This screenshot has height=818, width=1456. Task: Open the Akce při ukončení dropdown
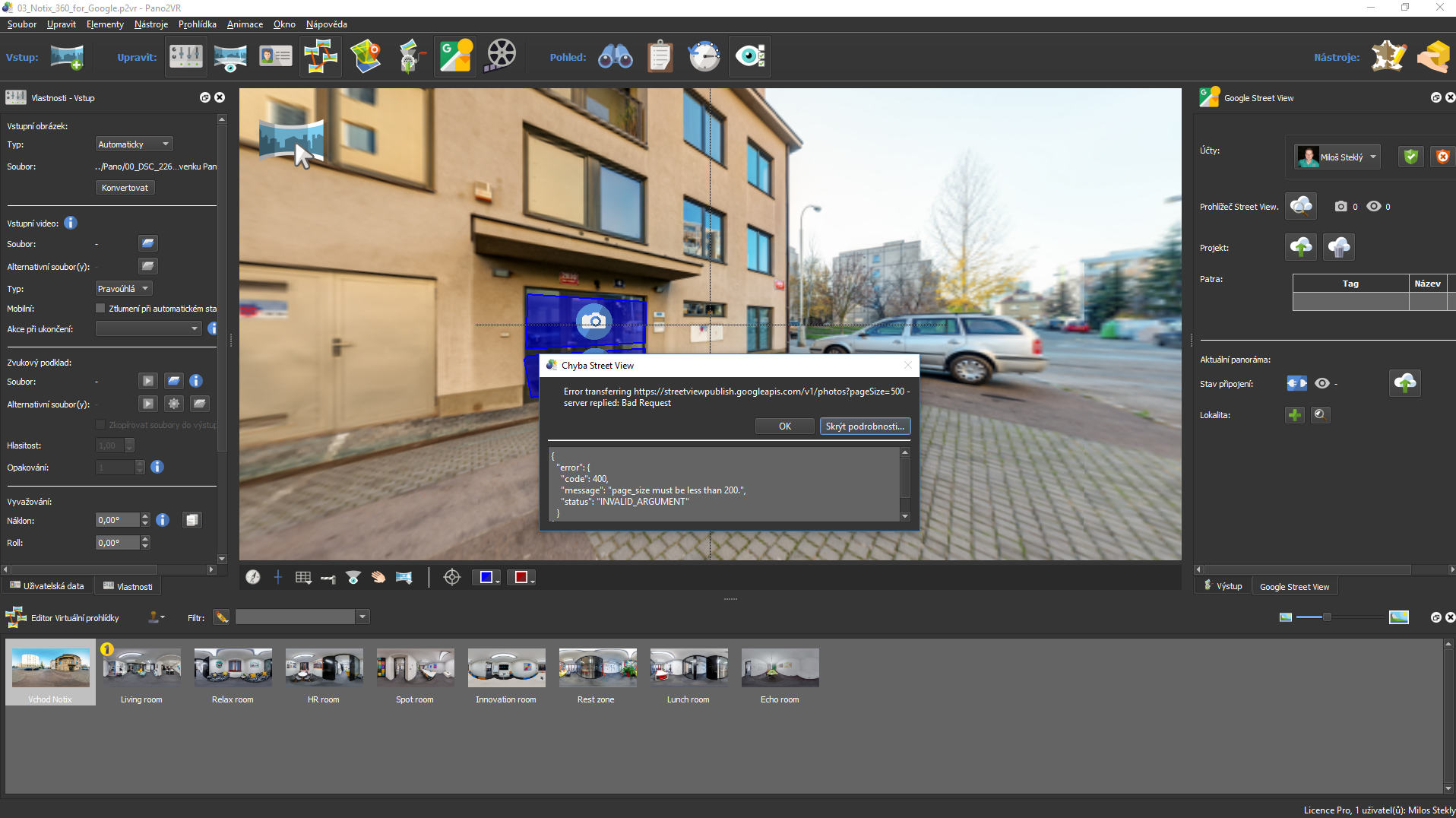point(148,328)
